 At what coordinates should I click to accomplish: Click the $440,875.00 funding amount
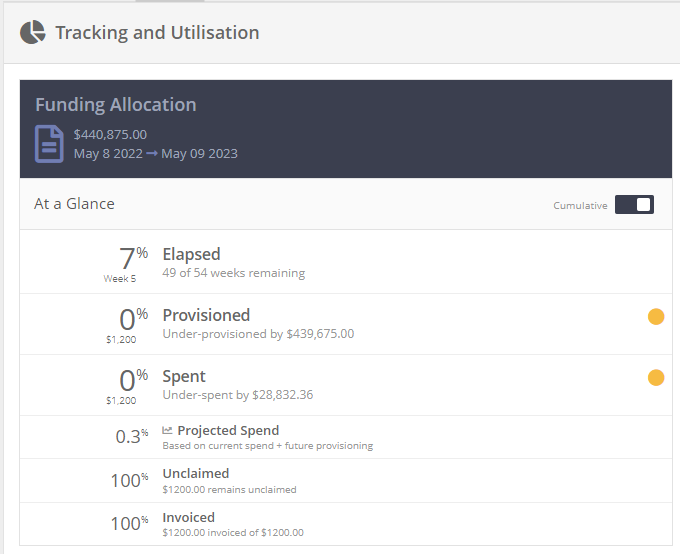(110, 134)
